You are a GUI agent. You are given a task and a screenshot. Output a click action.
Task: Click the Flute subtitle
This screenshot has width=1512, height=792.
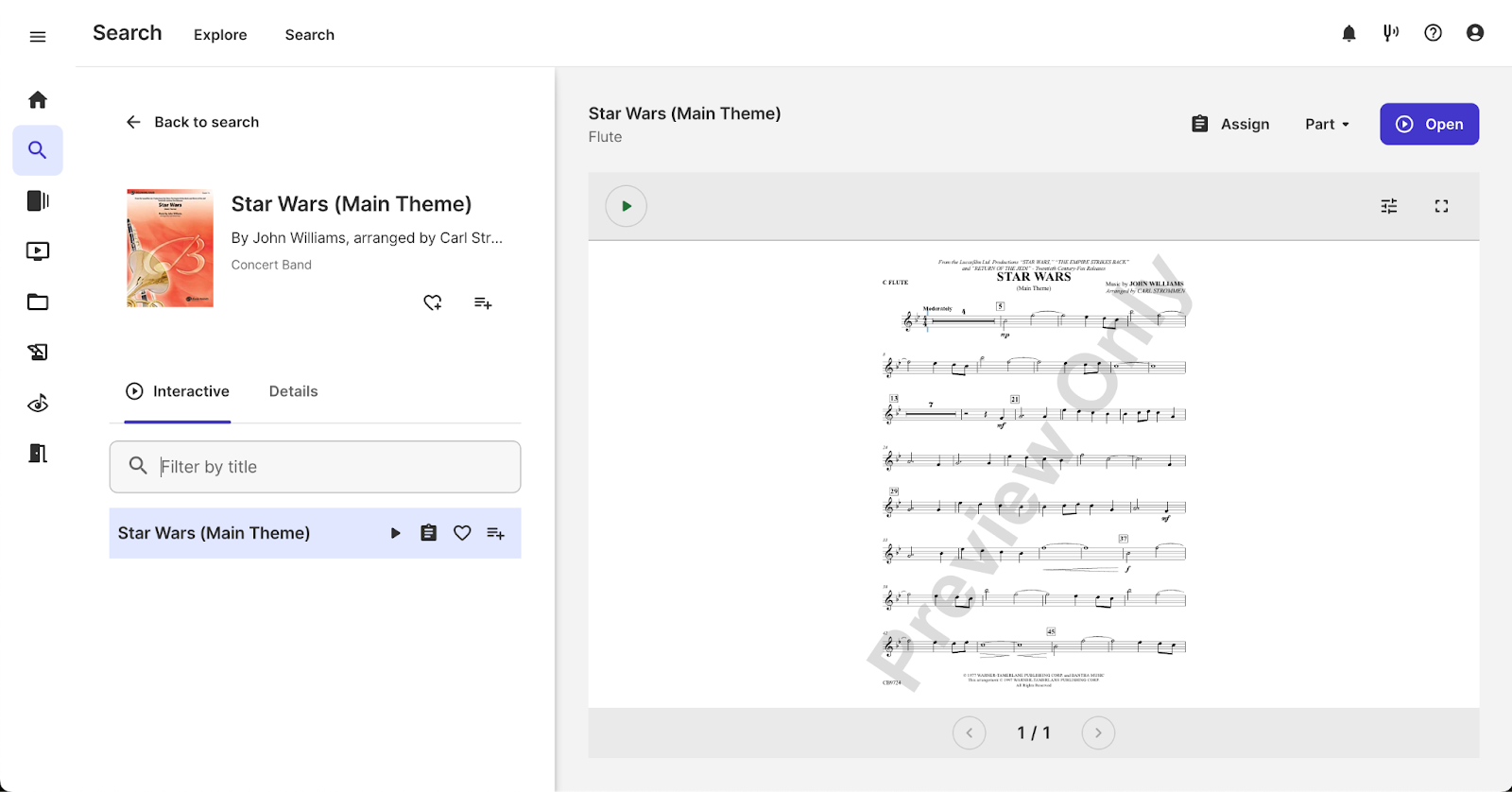pos(605,137)
